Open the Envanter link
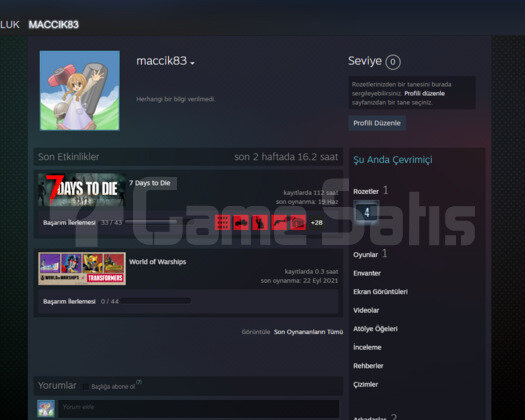This screenshot has width=525, height=420. point(367,273)
